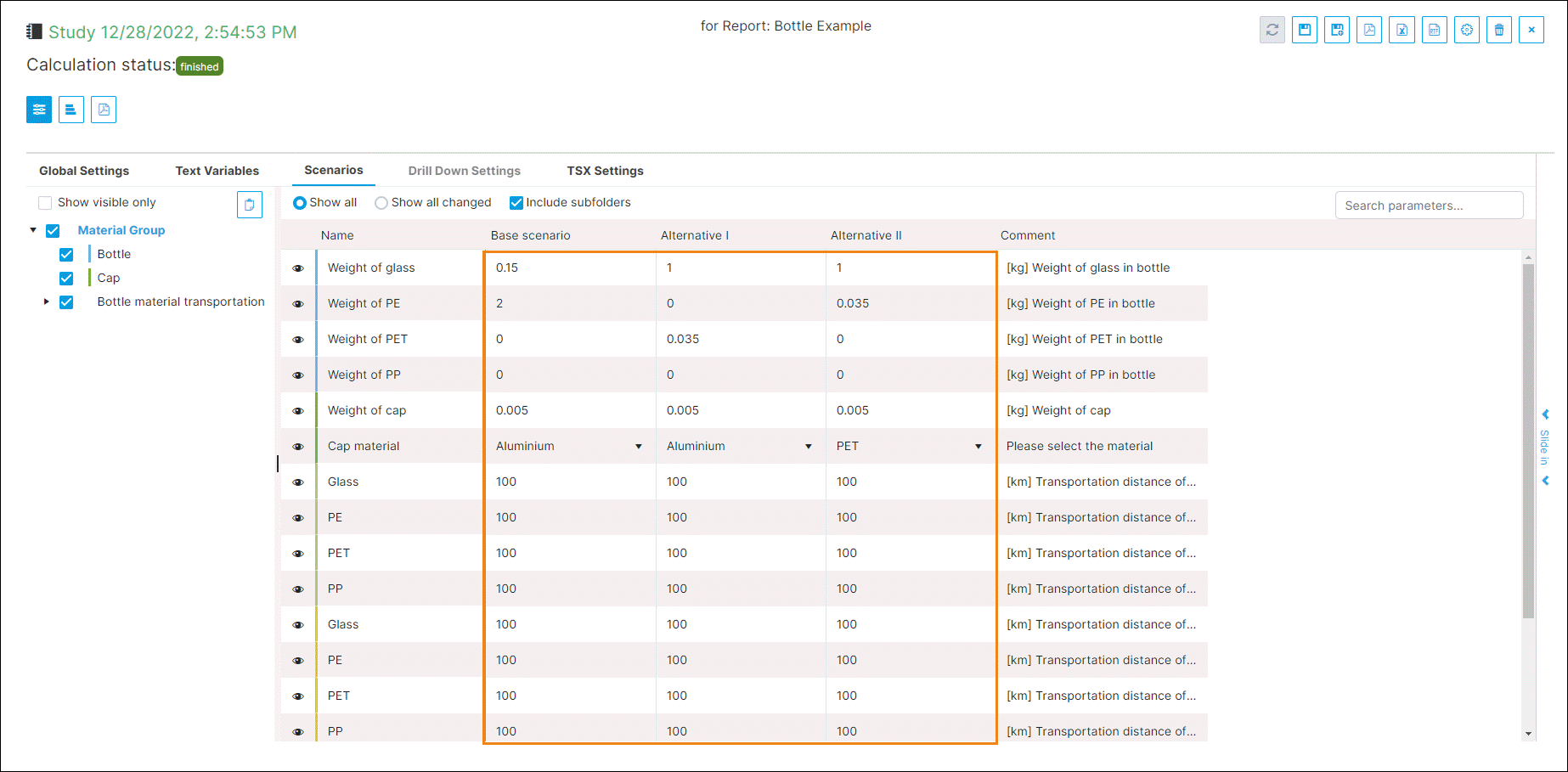1568x772 pixels.
Task: Select Cap item in tree
Action: pos(109,278)
